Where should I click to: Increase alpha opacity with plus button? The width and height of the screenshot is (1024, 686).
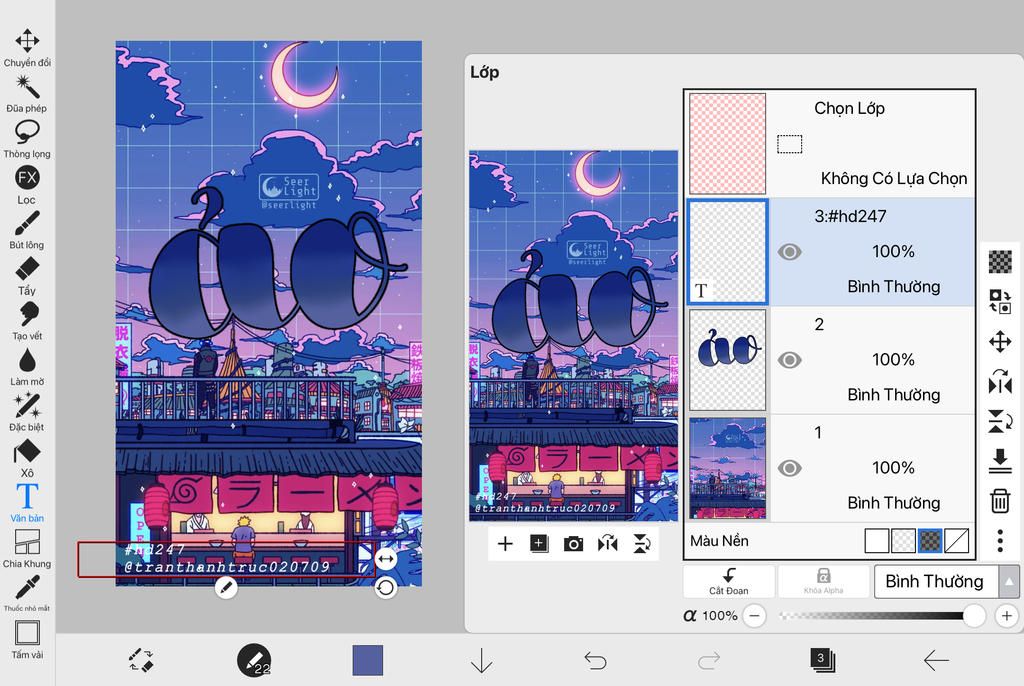1006,615
